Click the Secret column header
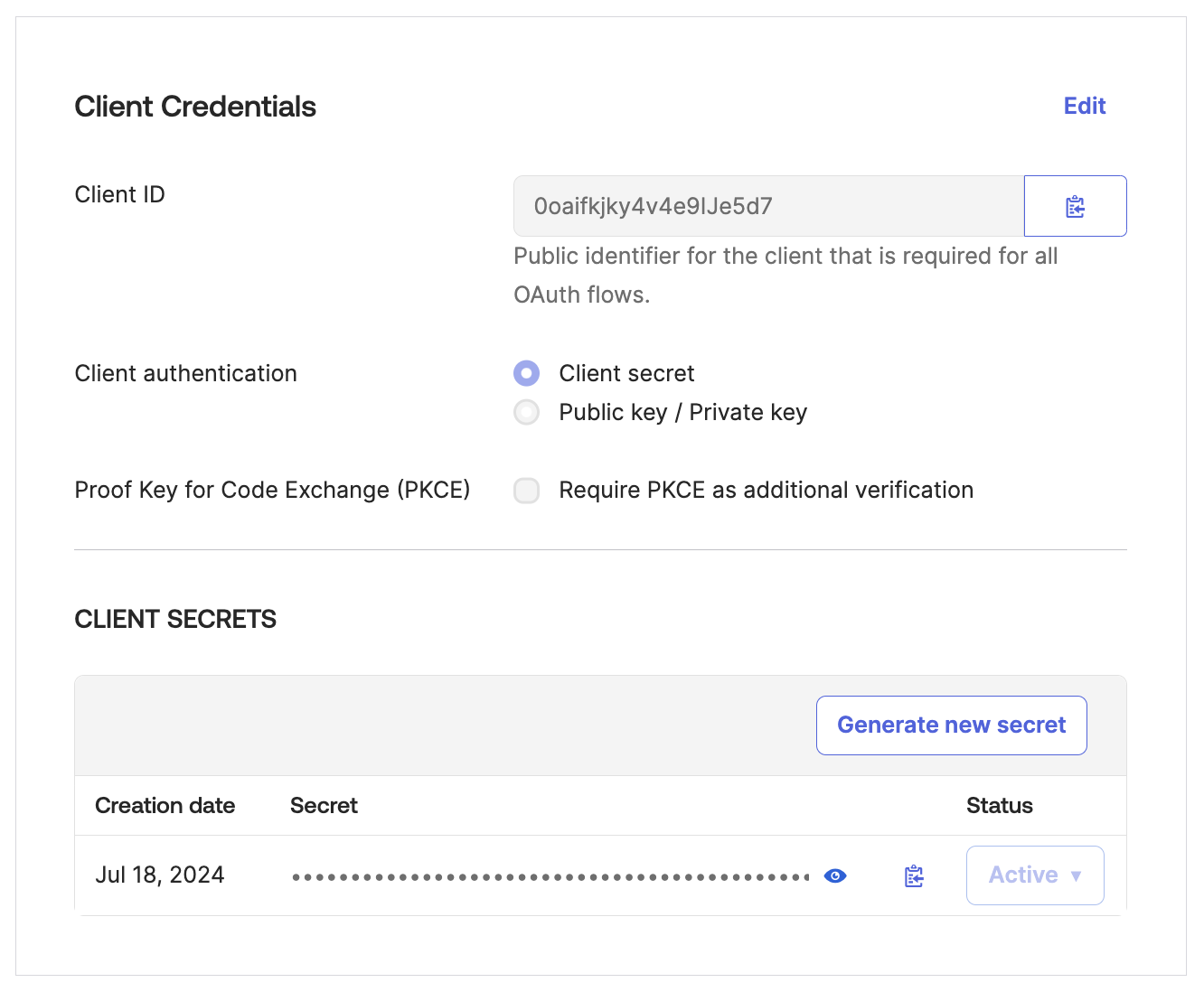This screenshot has height=992, width=1204. pyautogui.click(x=324, y=805)
